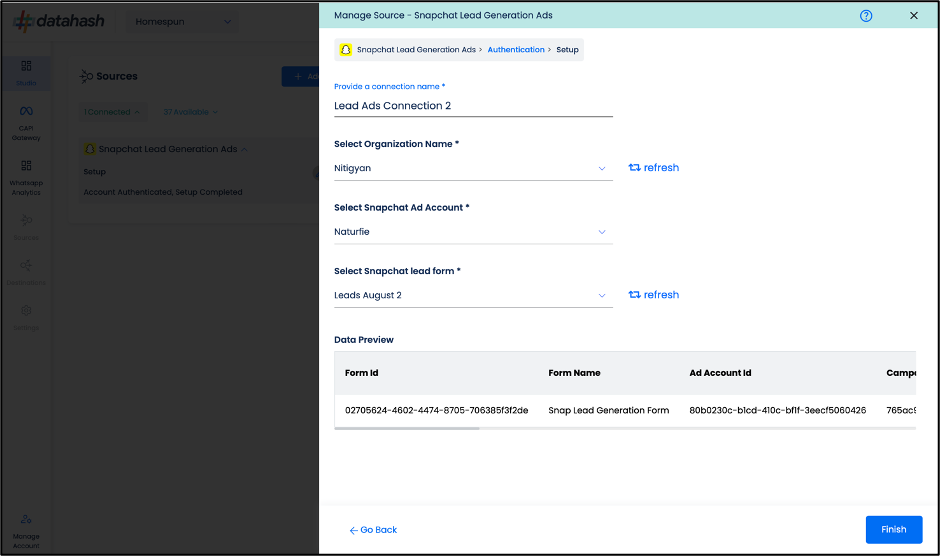Open Sources in the sidebar
940x556 pixels.
click(26, 227)
